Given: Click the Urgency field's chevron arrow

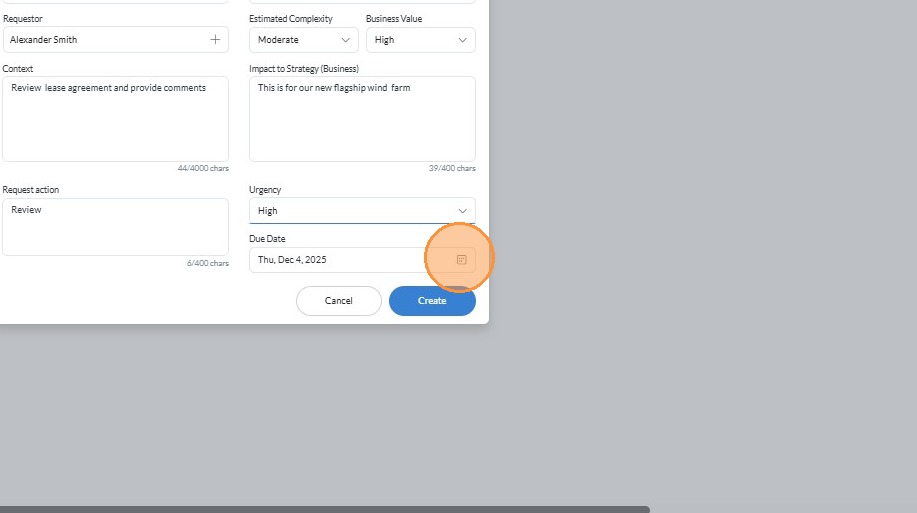Looking at the screenshot, I should click(462, 211).
